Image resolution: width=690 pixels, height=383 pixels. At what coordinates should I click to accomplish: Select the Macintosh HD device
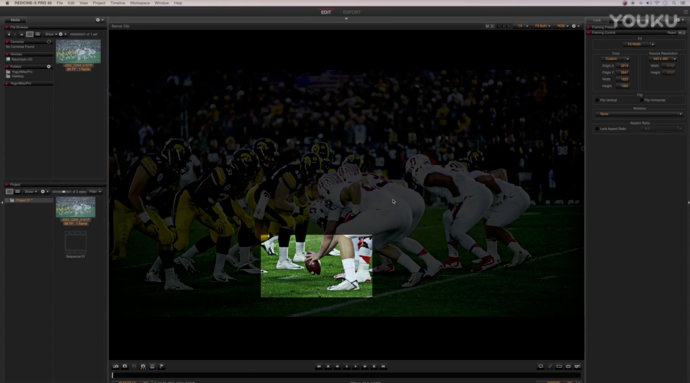22,59
